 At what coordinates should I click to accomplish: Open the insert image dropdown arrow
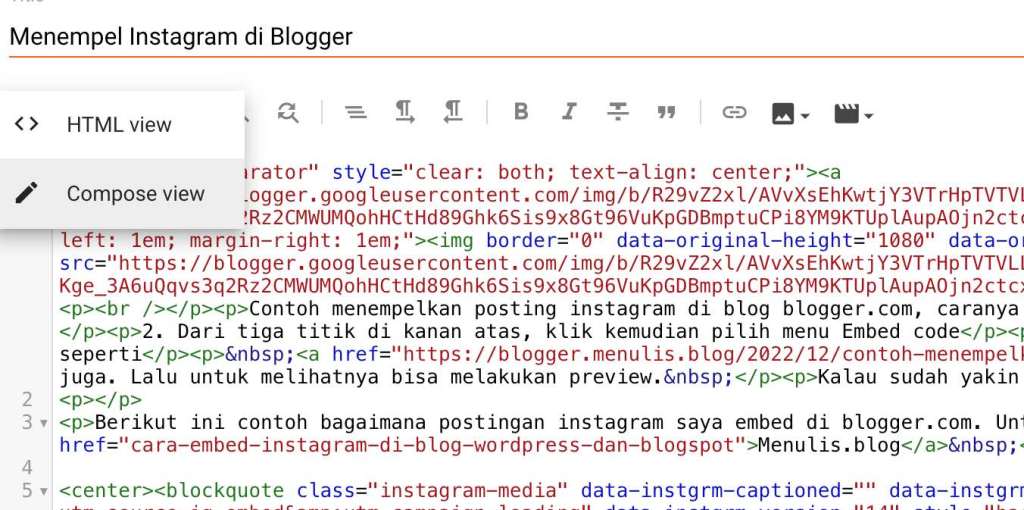805,116
